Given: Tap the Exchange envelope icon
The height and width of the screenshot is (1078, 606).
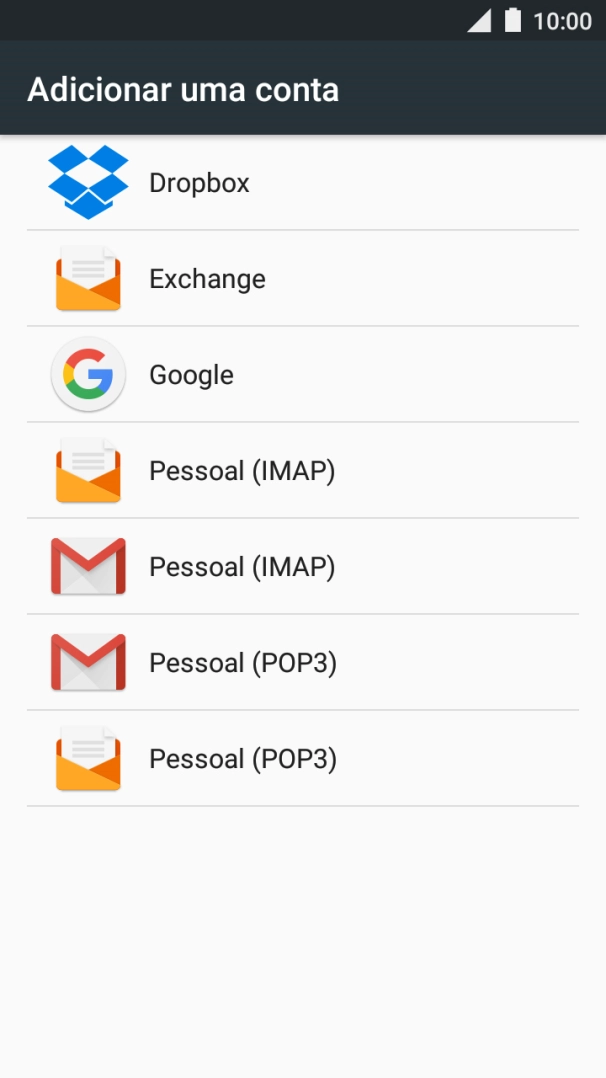Looking at the screenshot, I should (88, 279).
